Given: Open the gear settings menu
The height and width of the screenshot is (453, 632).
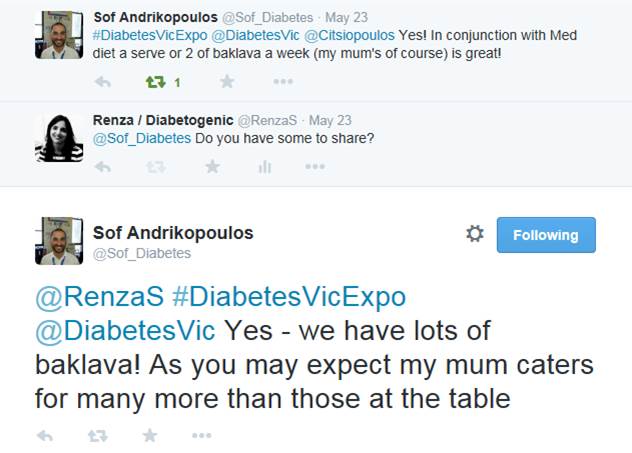Looking at the screenshot, I should click(475, 234).
